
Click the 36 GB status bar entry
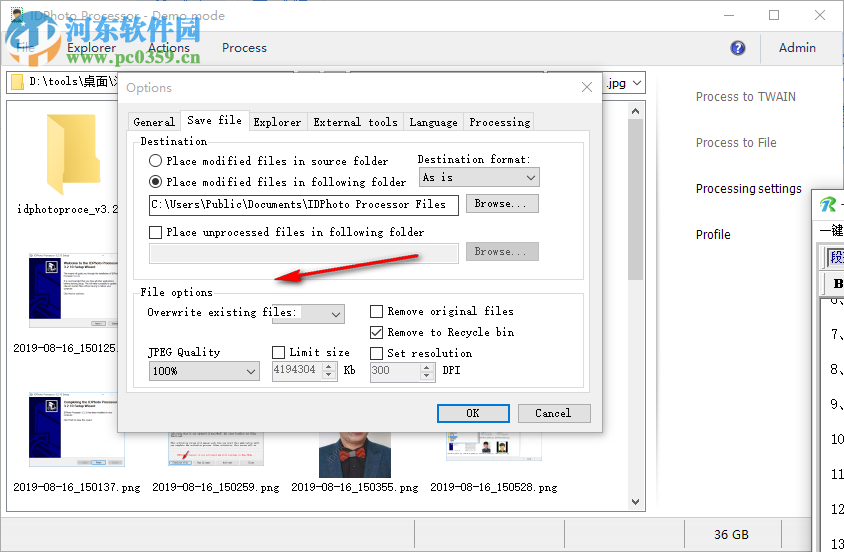point(732,535)
